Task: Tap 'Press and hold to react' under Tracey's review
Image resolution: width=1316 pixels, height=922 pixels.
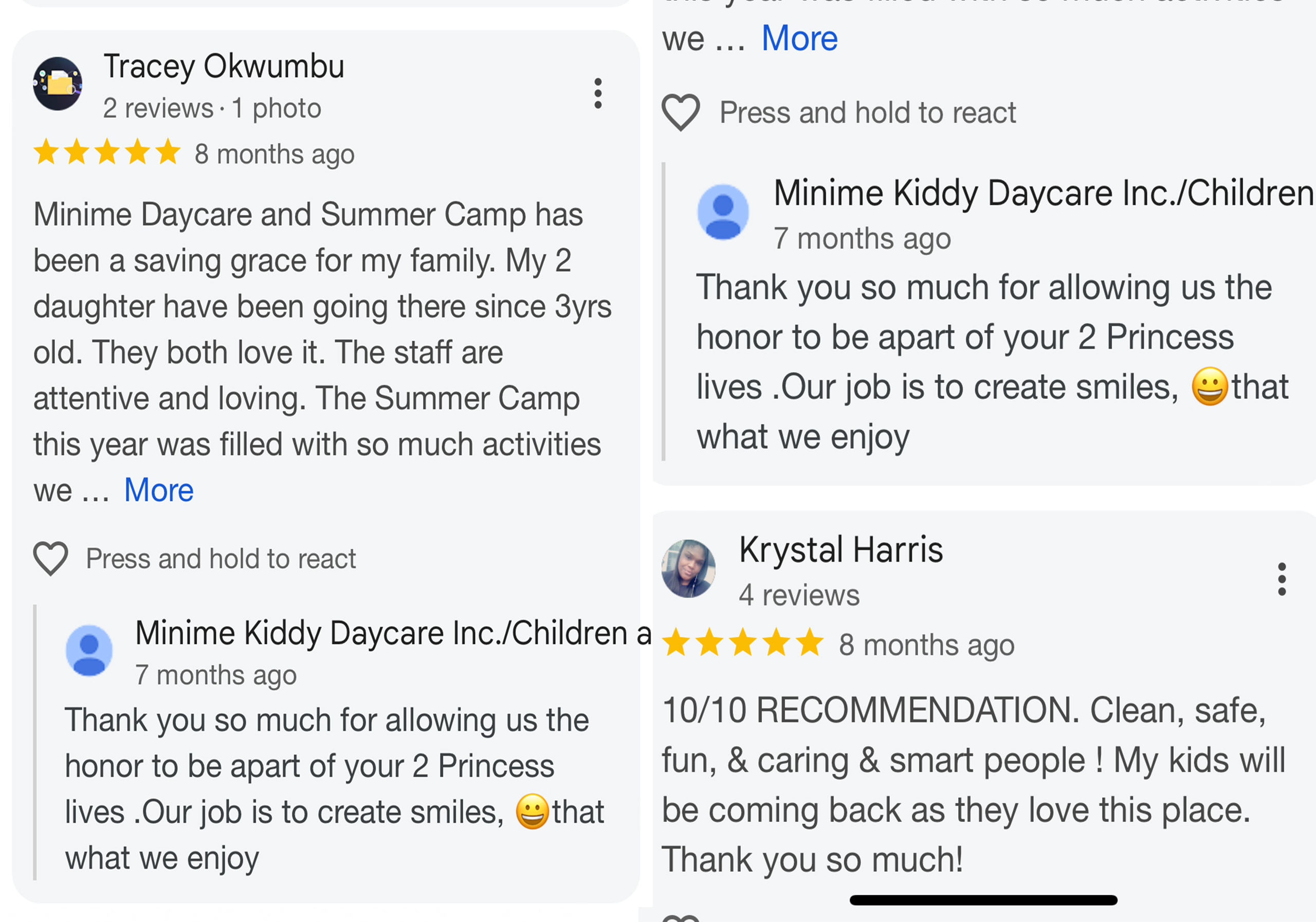Action: pos(221,559)
